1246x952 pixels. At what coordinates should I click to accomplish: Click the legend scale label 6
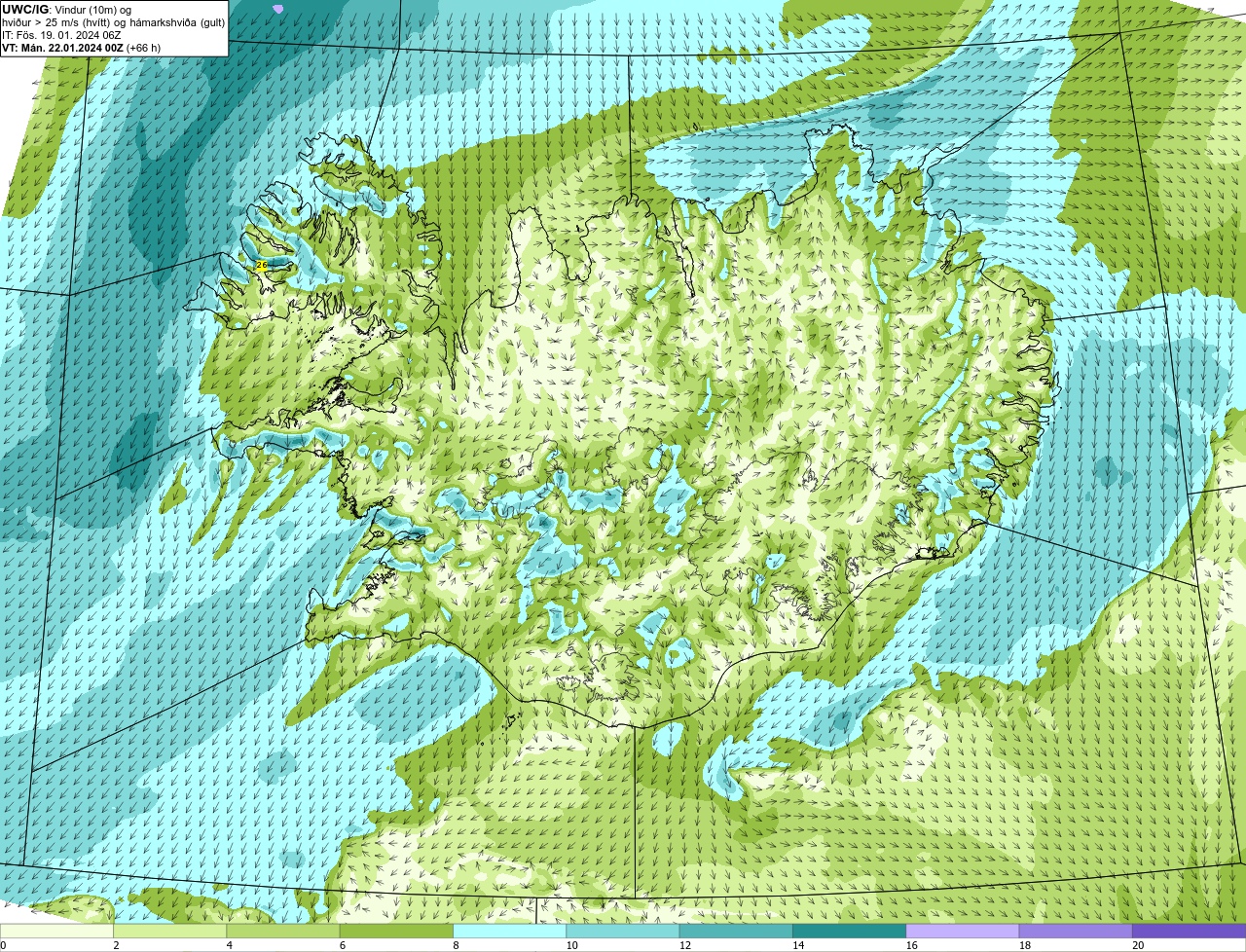[343, 945]
